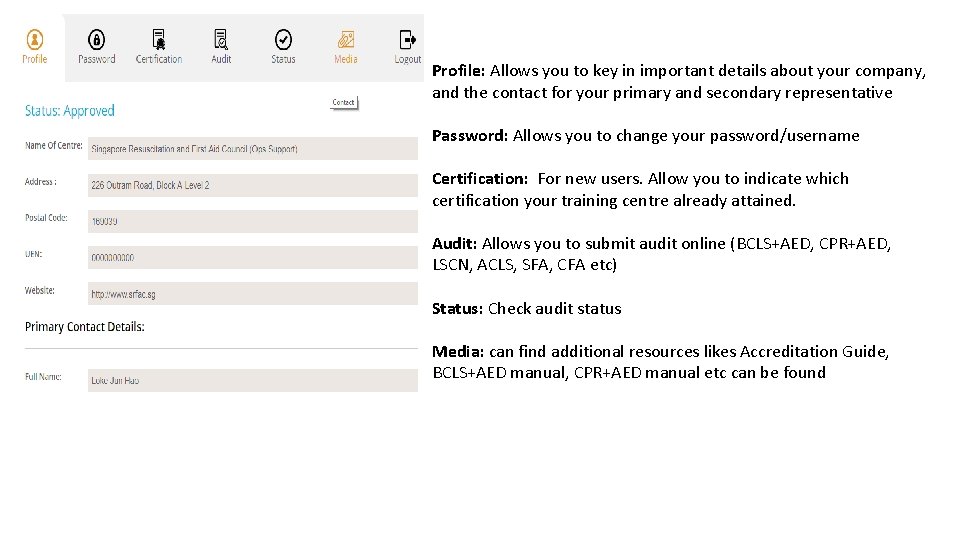
Task: Switch to the Status tab label
Action: click(283, 59)
